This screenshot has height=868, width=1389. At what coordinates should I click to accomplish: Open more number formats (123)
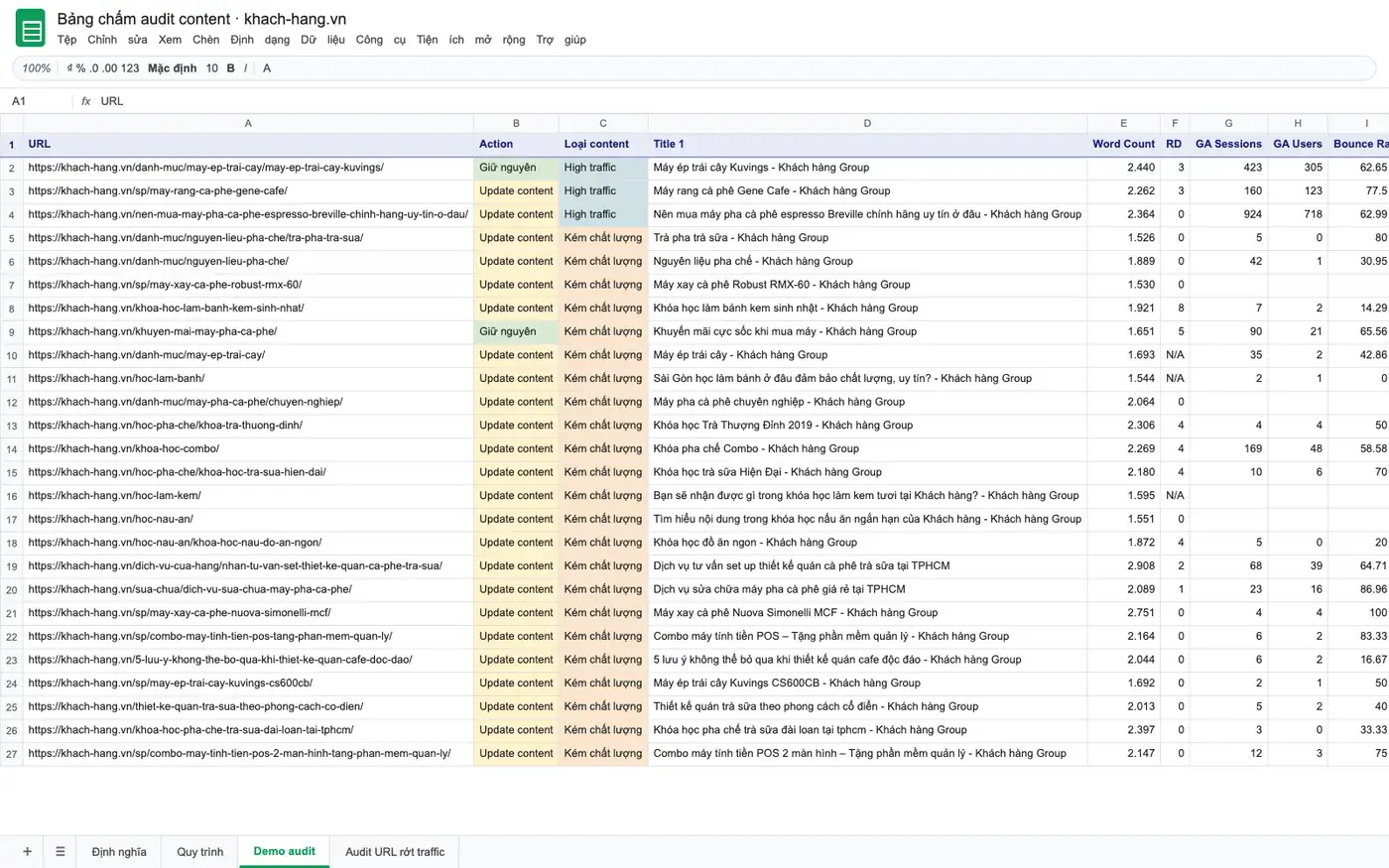coord(130,68)
